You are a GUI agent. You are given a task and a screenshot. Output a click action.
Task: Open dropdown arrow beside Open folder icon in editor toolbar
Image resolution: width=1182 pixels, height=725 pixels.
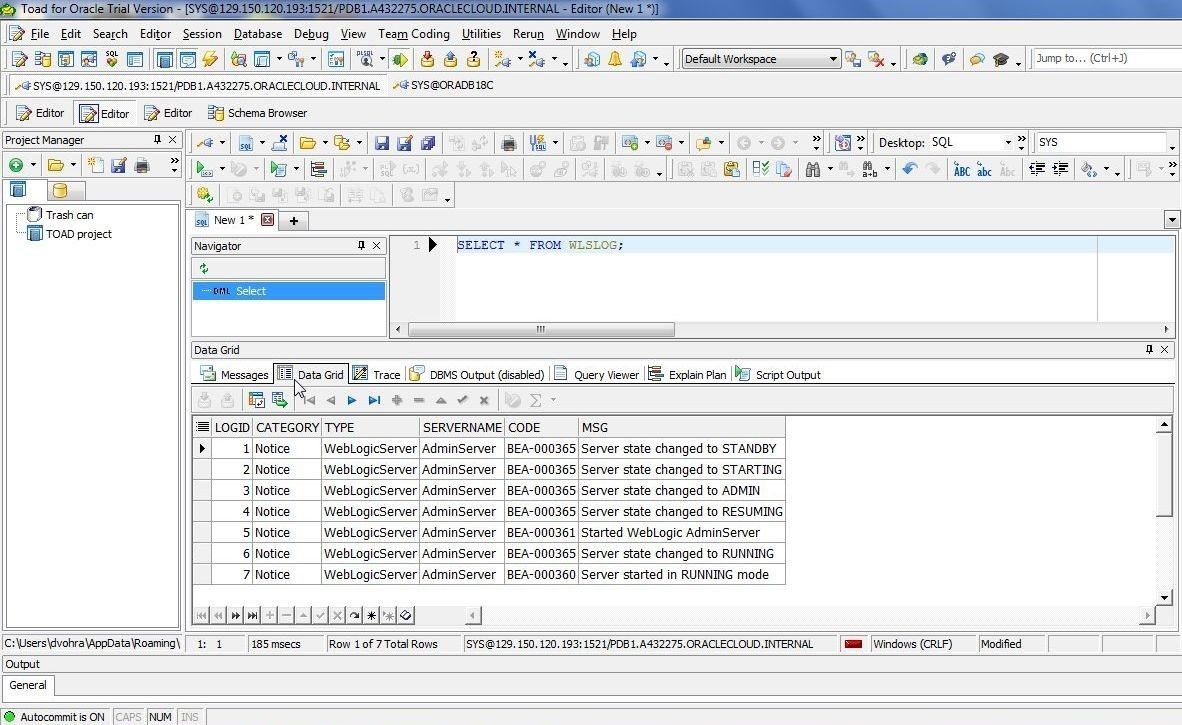(x=325, y=142)
